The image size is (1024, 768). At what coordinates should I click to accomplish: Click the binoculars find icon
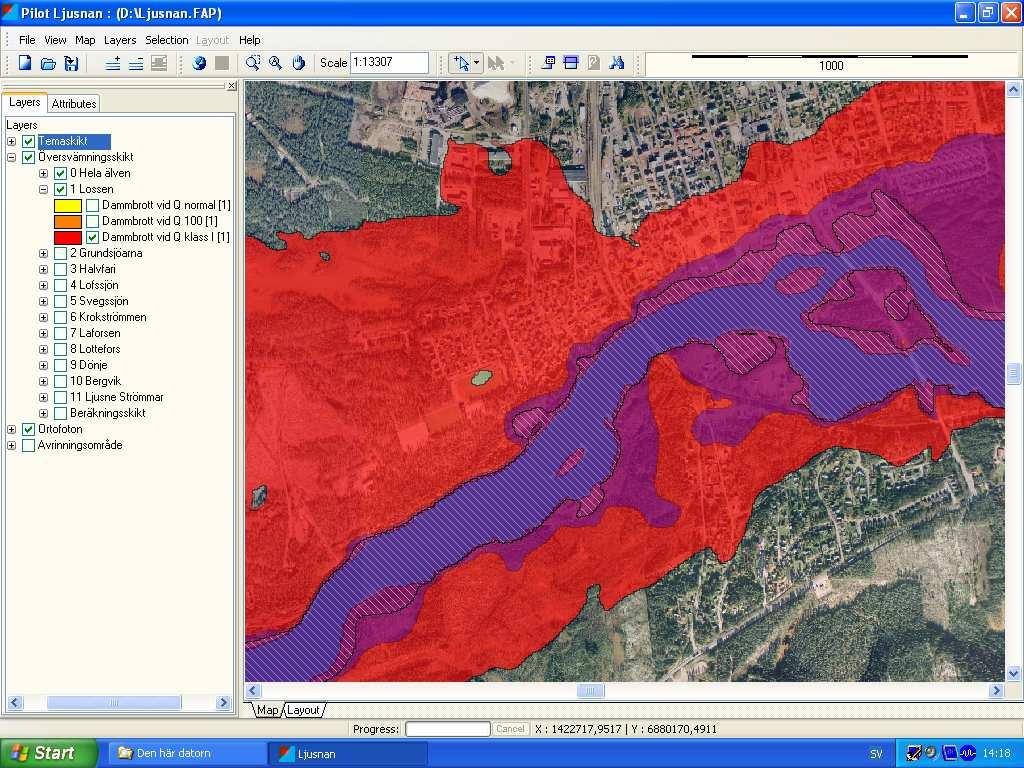(616, 63)
